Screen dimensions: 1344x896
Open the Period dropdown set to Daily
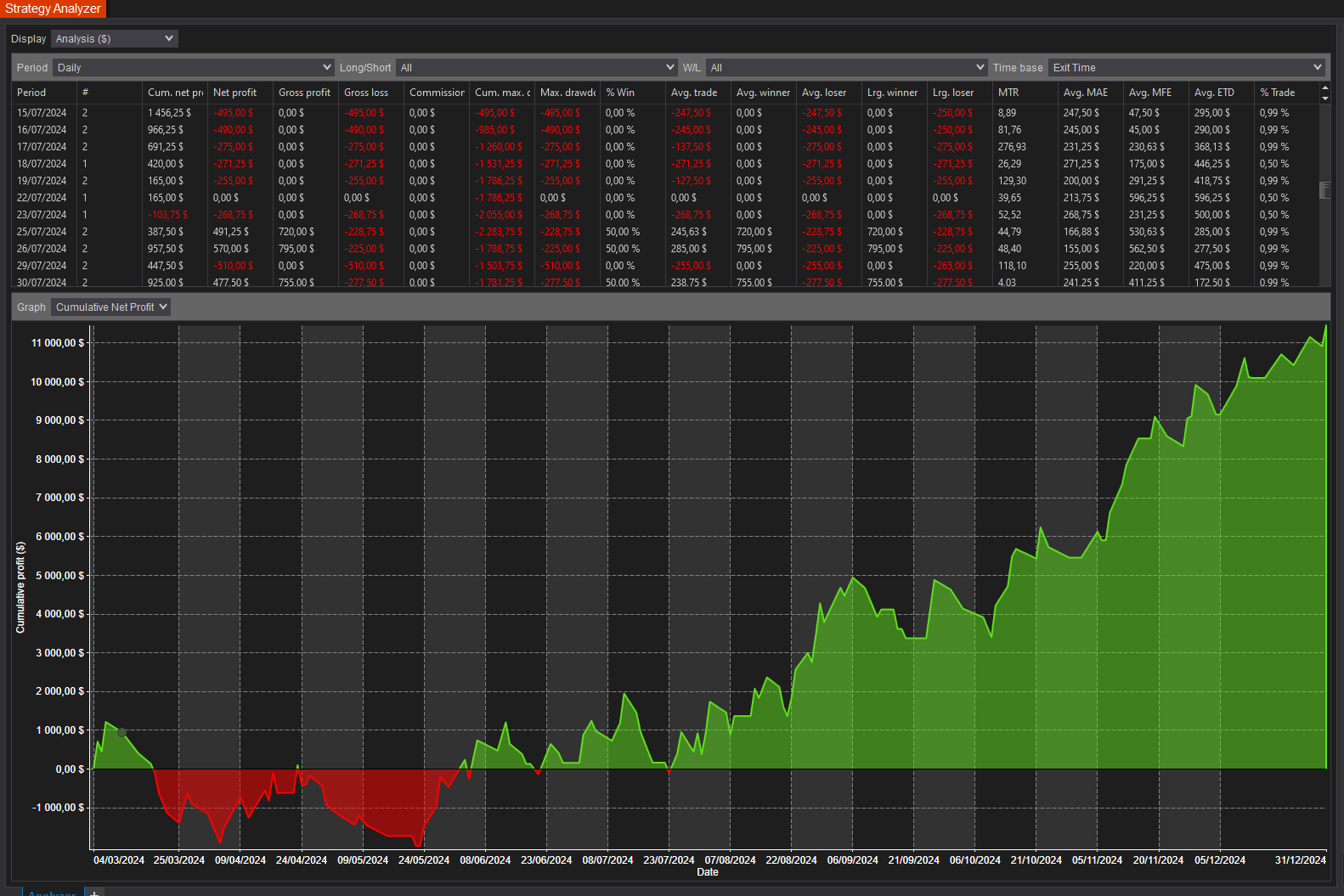(194, 68)
